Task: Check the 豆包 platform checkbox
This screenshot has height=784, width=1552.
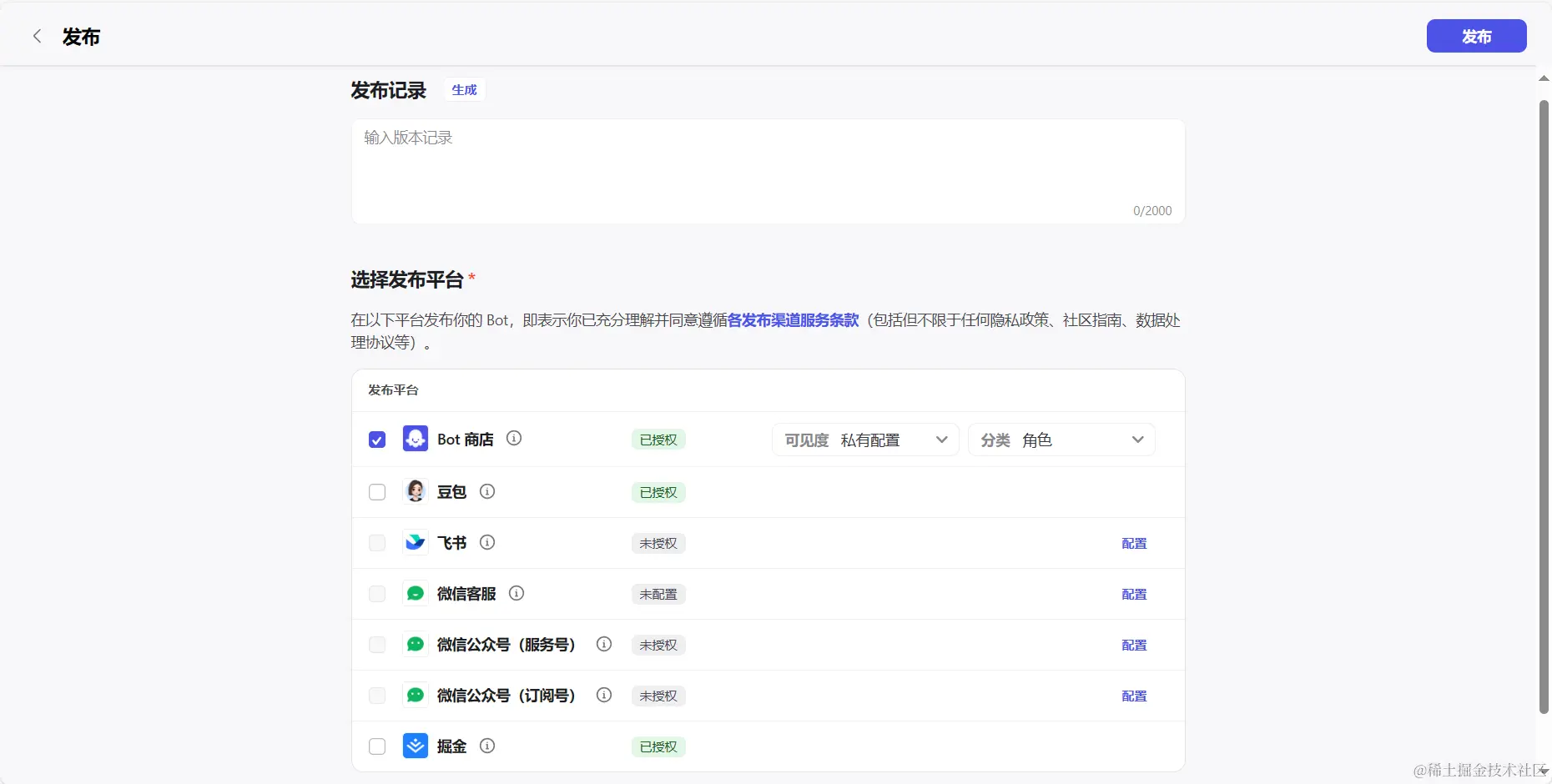Action: [377, 492]
